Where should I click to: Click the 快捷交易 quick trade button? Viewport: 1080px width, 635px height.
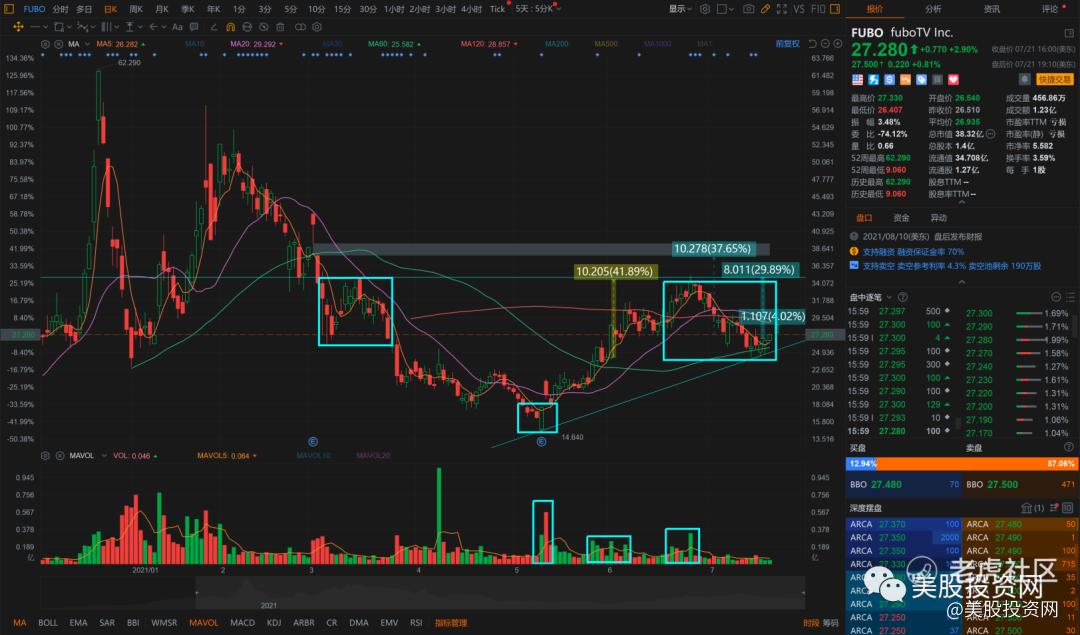[1055, 80]
